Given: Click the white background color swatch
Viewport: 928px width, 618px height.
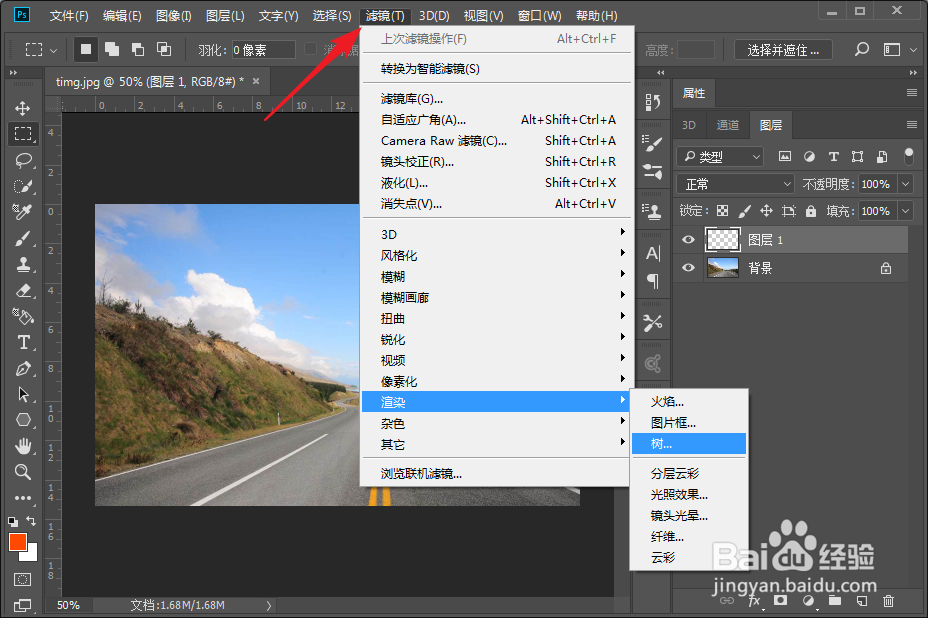Looking at the screenshot, I should pos(31,555).
